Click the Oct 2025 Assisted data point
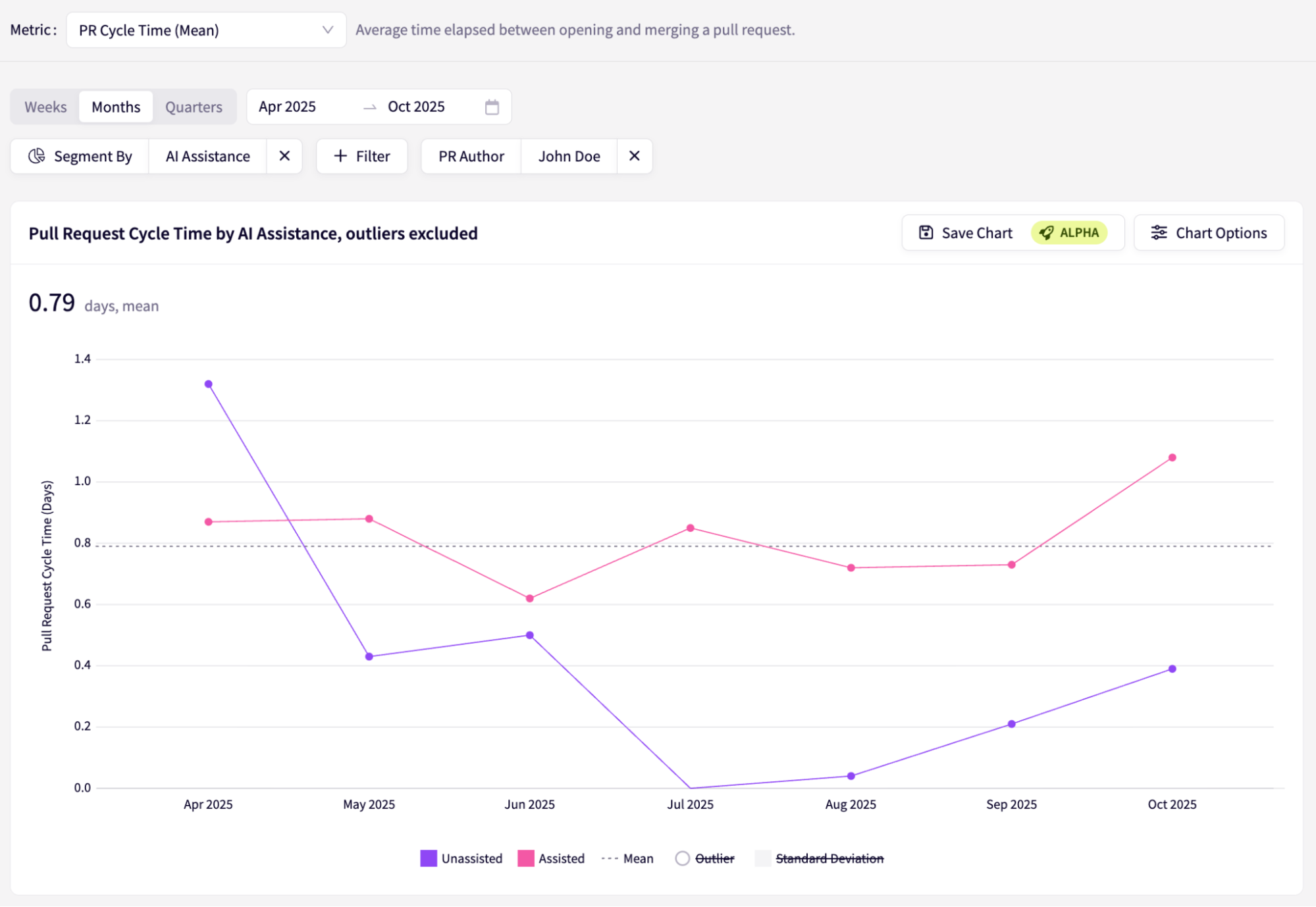Image resolution: width=1316 pixels, height=907 pixels. point(1172,457)
